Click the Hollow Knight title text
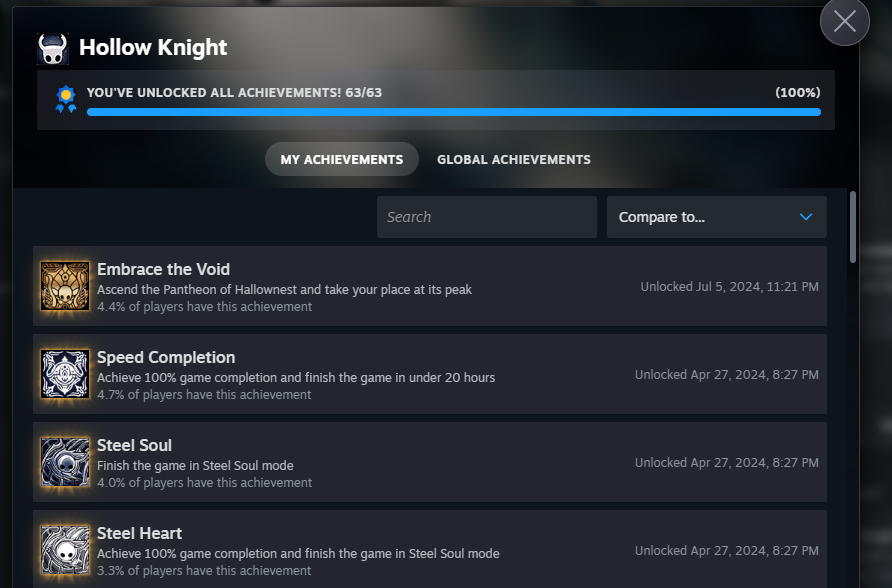892x588 pixels. [153, 48]
